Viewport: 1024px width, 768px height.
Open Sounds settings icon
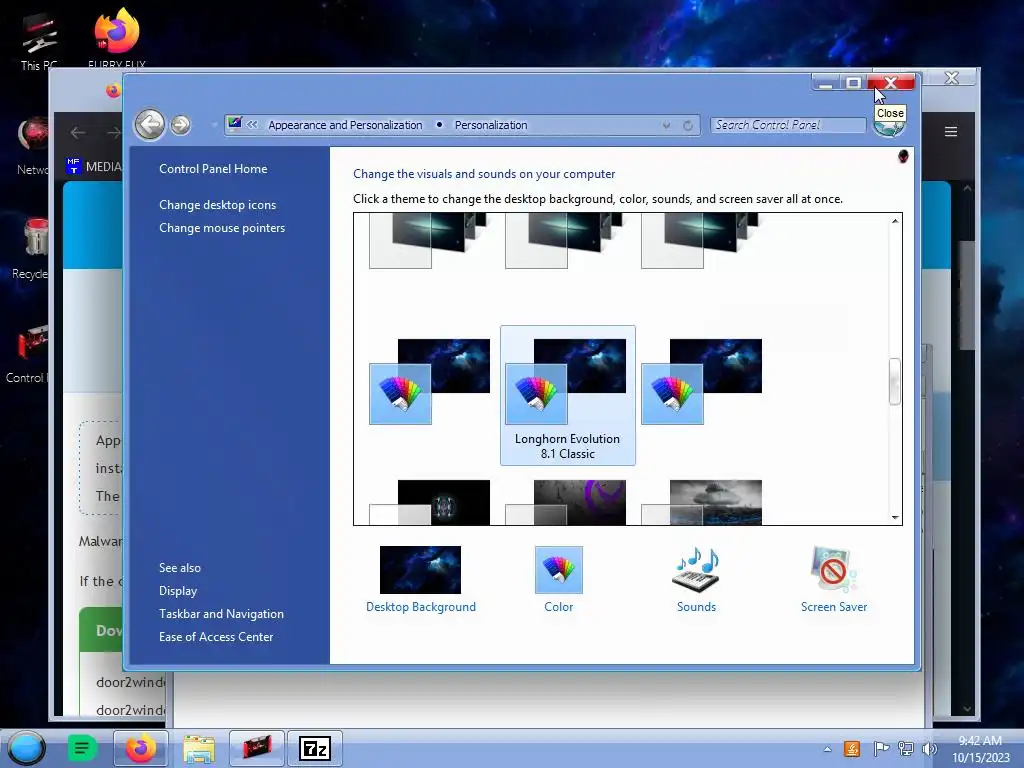696,570
